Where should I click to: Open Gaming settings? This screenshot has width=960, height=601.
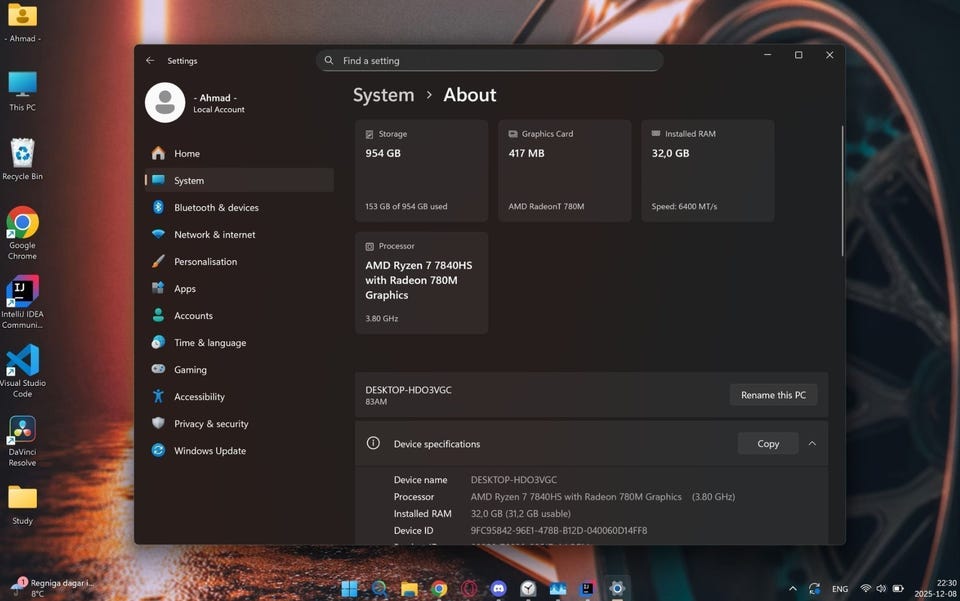(190, 370)
